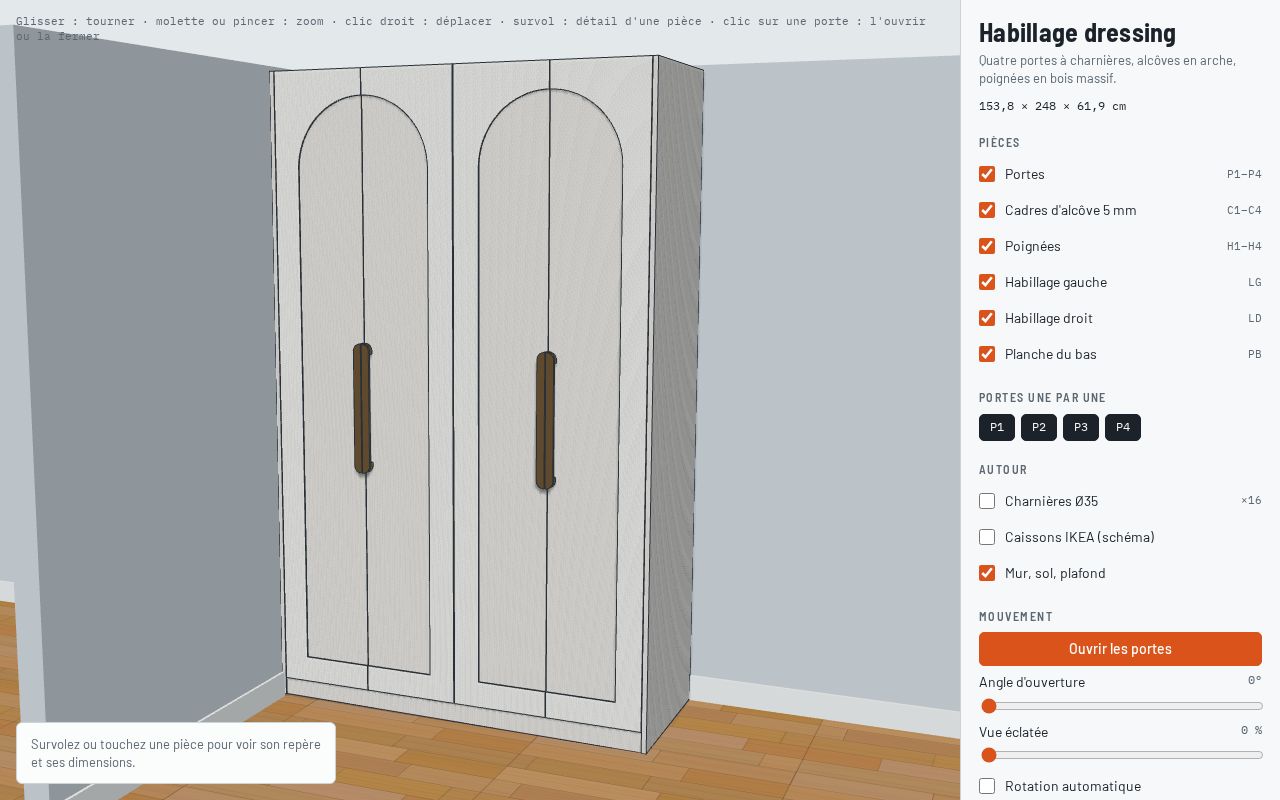The image size is (1280, 800).
Task: Select door button P1
Action: point(997,427)
